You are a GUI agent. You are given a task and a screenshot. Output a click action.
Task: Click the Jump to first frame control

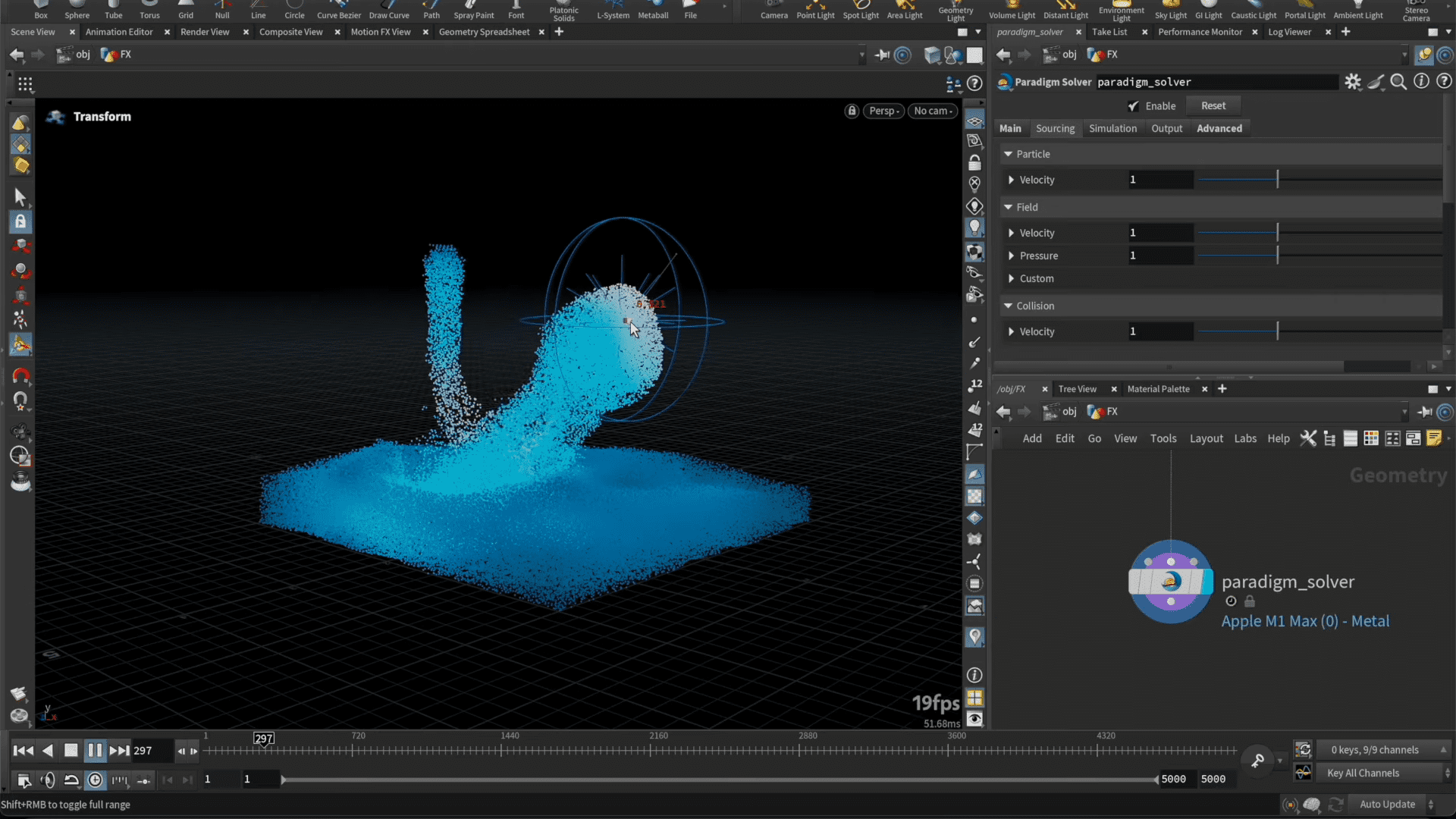coord(23,751)
